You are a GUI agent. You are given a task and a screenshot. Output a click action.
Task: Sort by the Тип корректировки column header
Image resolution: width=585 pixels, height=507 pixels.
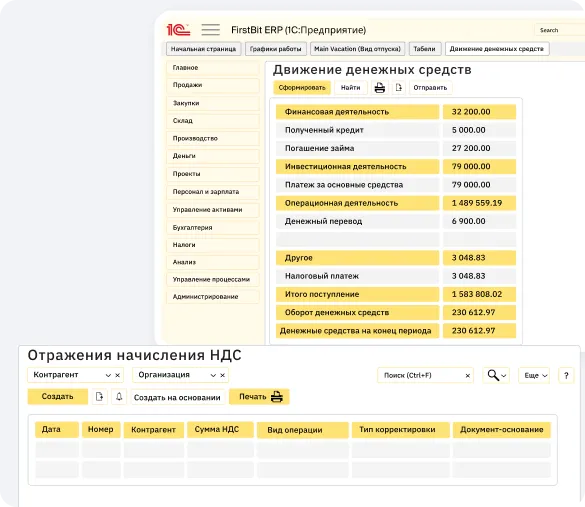point(400,430)
